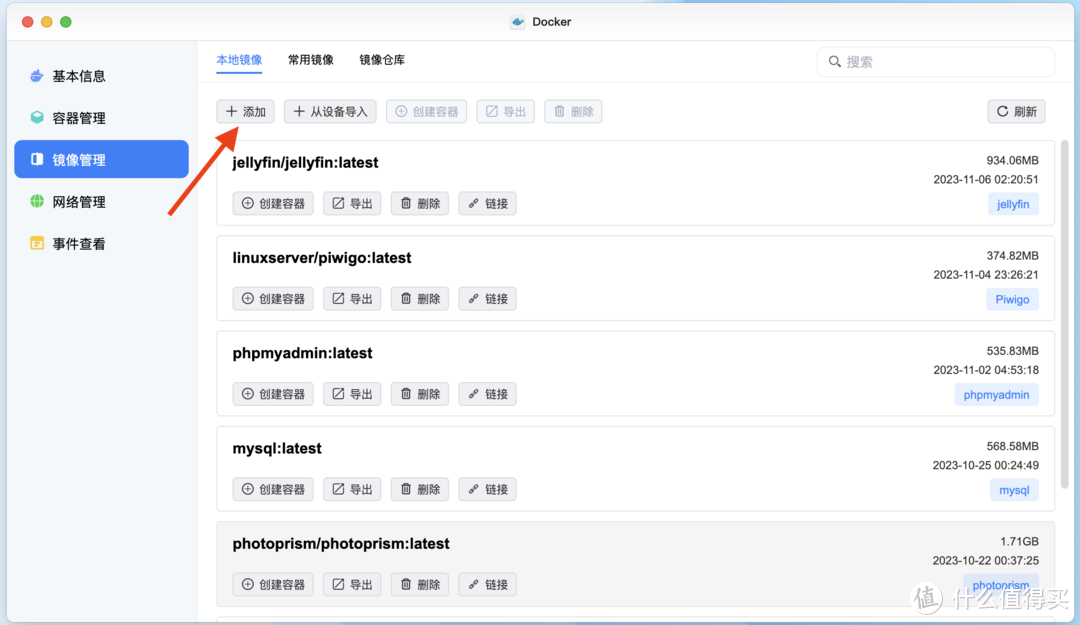This screenshot has height=625, width=1080.
Task: Create container from phpmyadmin:latest
Action: [273, 393]
